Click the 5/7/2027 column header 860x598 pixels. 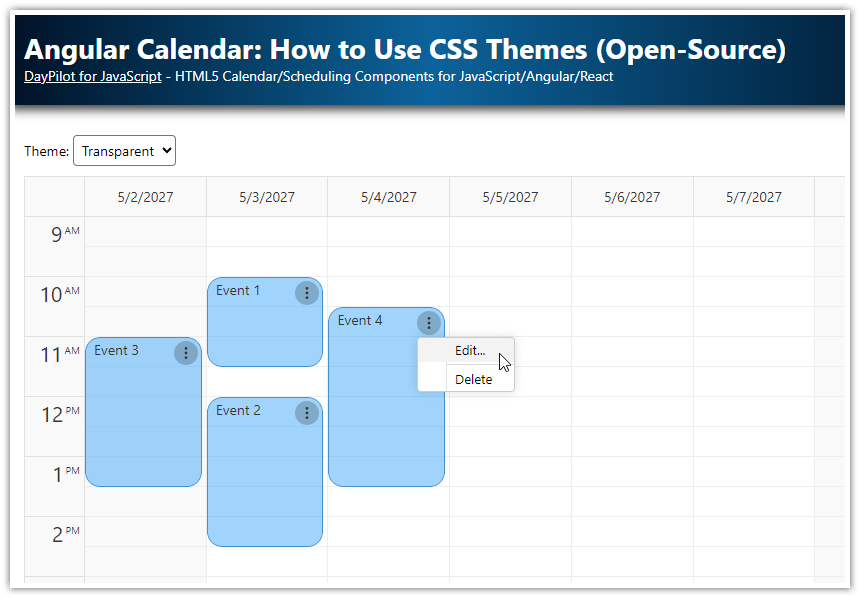pos(753,197)
